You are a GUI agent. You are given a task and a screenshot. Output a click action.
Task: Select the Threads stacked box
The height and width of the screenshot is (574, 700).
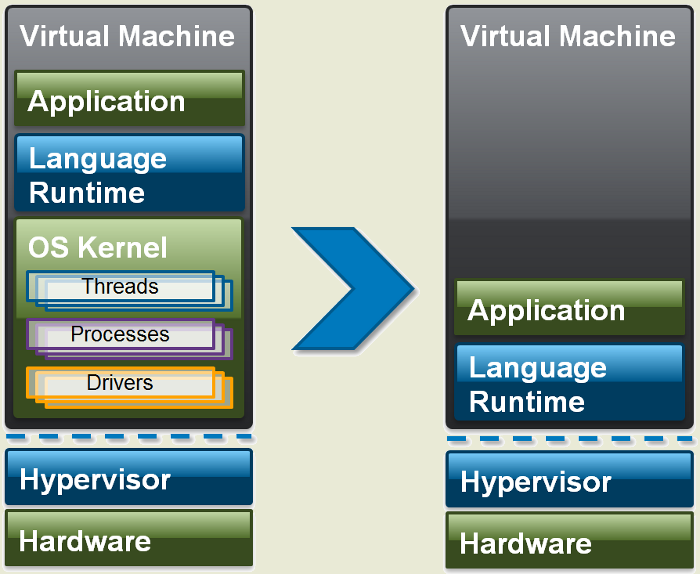tap(129, 291)
